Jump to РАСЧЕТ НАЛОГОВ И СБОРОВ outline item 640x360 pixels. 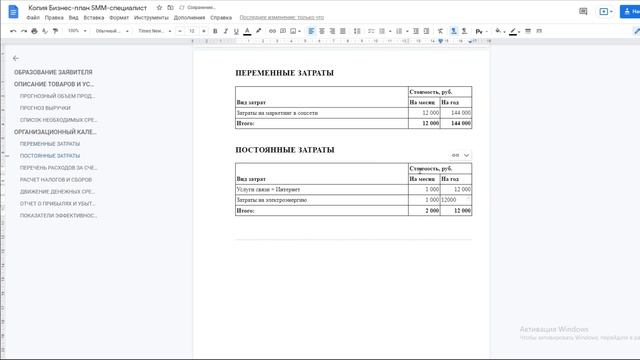(56, 180)
